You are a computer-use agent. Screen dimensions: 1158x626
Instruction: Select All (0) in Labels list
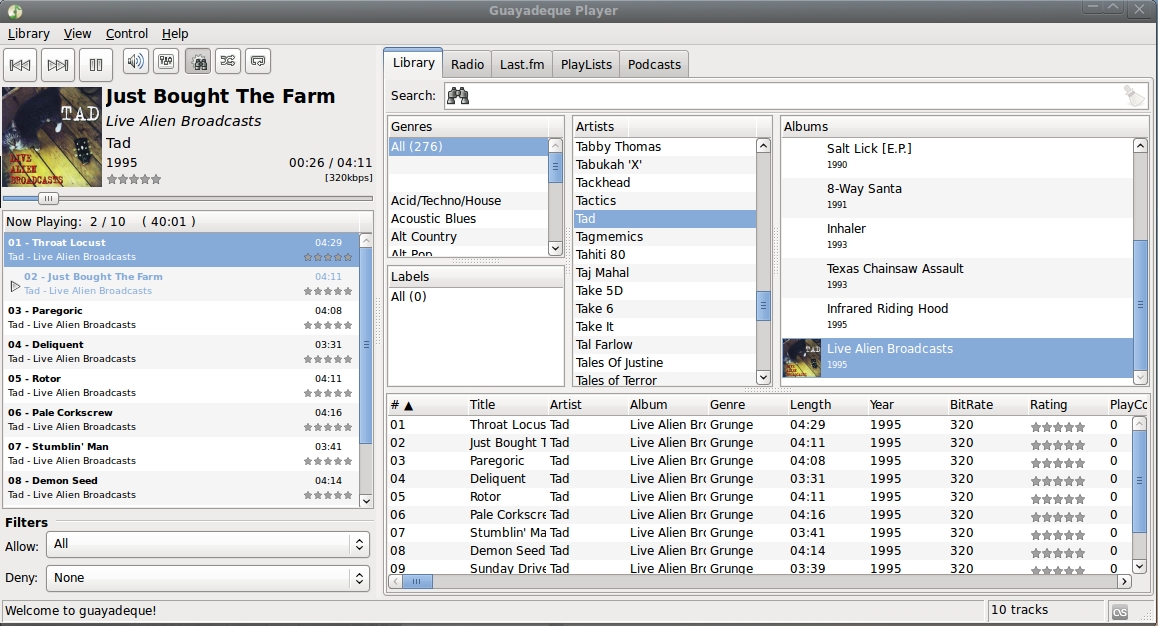tap(476, 297)
